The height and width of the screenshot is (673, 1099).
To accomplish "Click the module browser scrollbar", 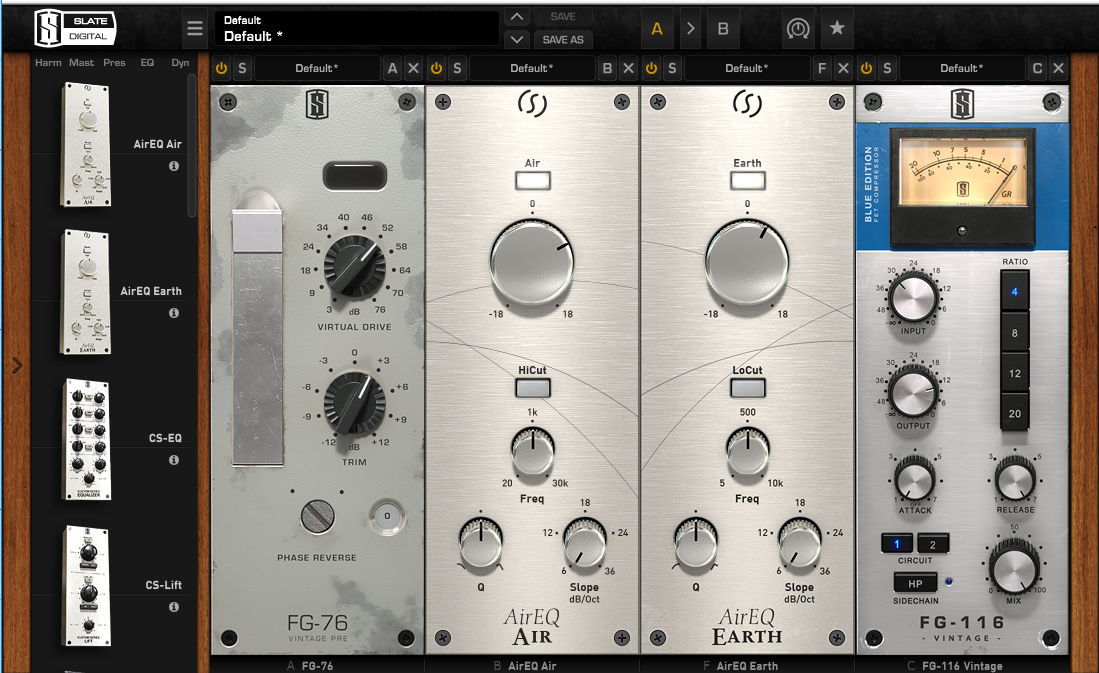I will coord(191,144).
